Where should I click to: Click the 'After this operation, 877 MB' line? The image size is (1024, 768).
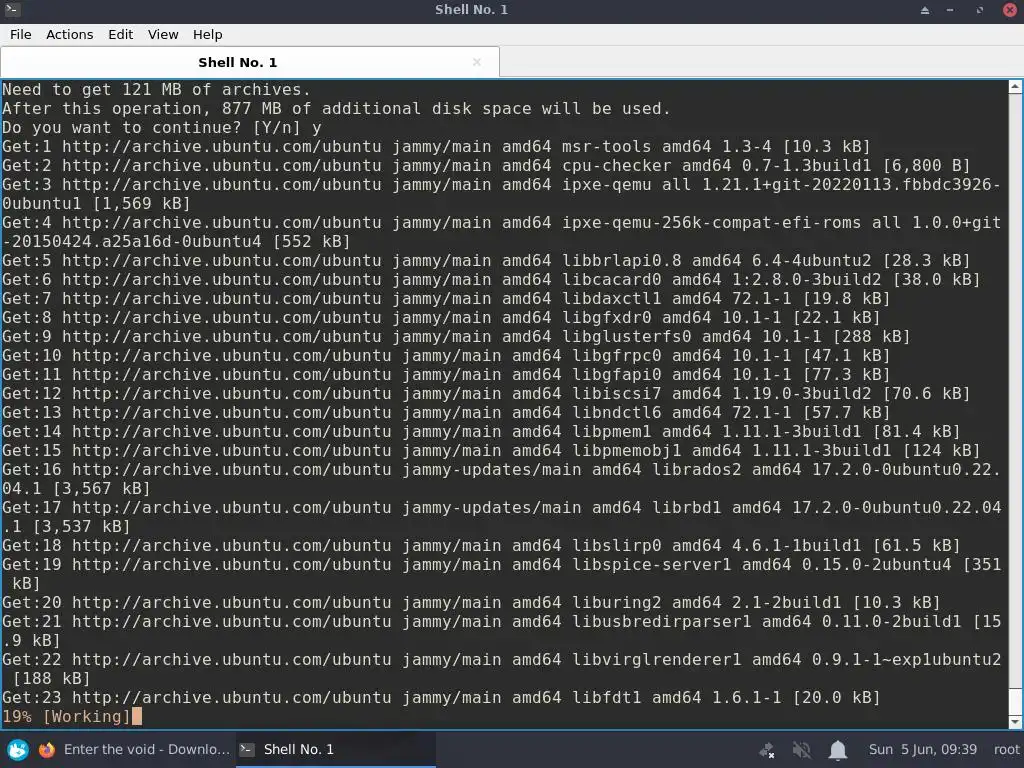point(336,108)
